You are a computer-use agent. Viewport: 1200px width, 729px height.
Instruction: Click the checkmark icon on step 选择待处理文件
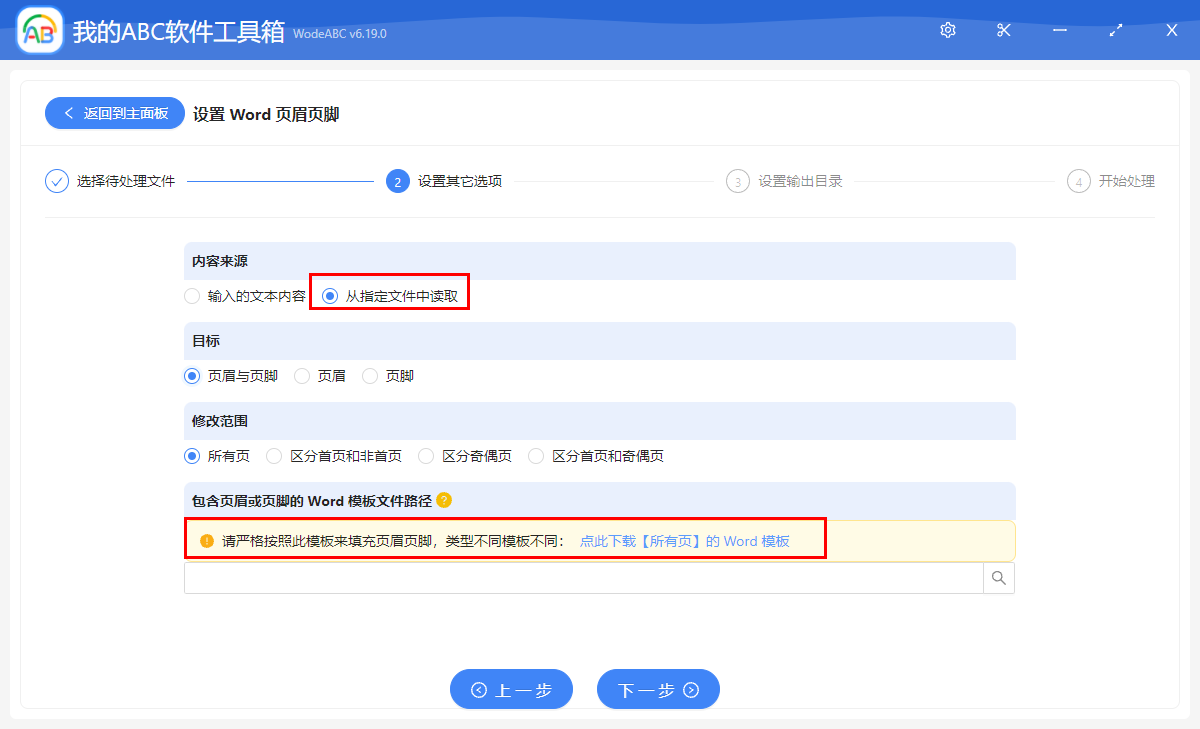point(56,181)
